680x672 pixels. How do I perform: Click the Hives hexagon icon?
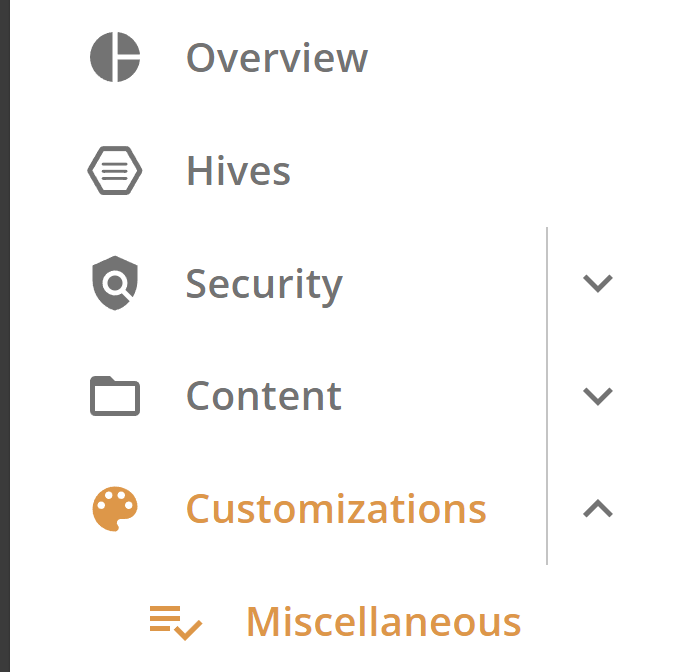[x=114, y=170]
